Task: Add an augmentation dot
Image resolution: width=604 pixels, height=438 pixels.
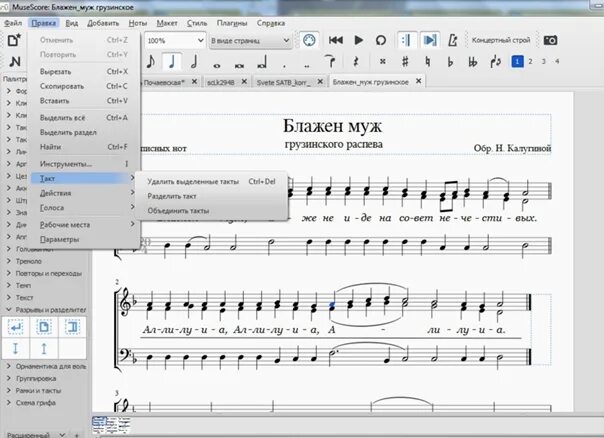Action: pos(284,66)
